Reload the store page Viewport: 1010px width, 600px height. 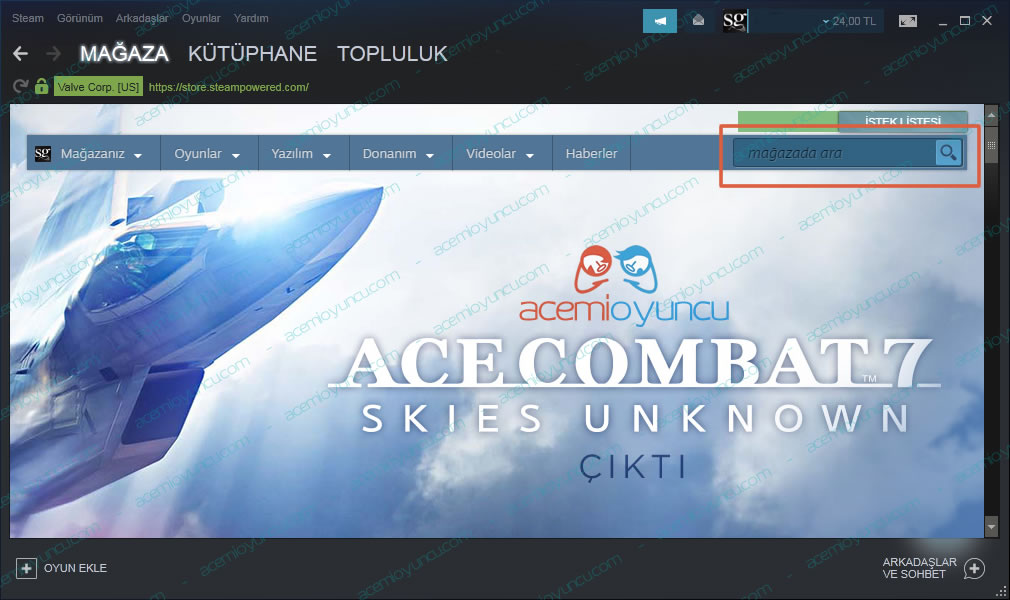pos(21,86)
